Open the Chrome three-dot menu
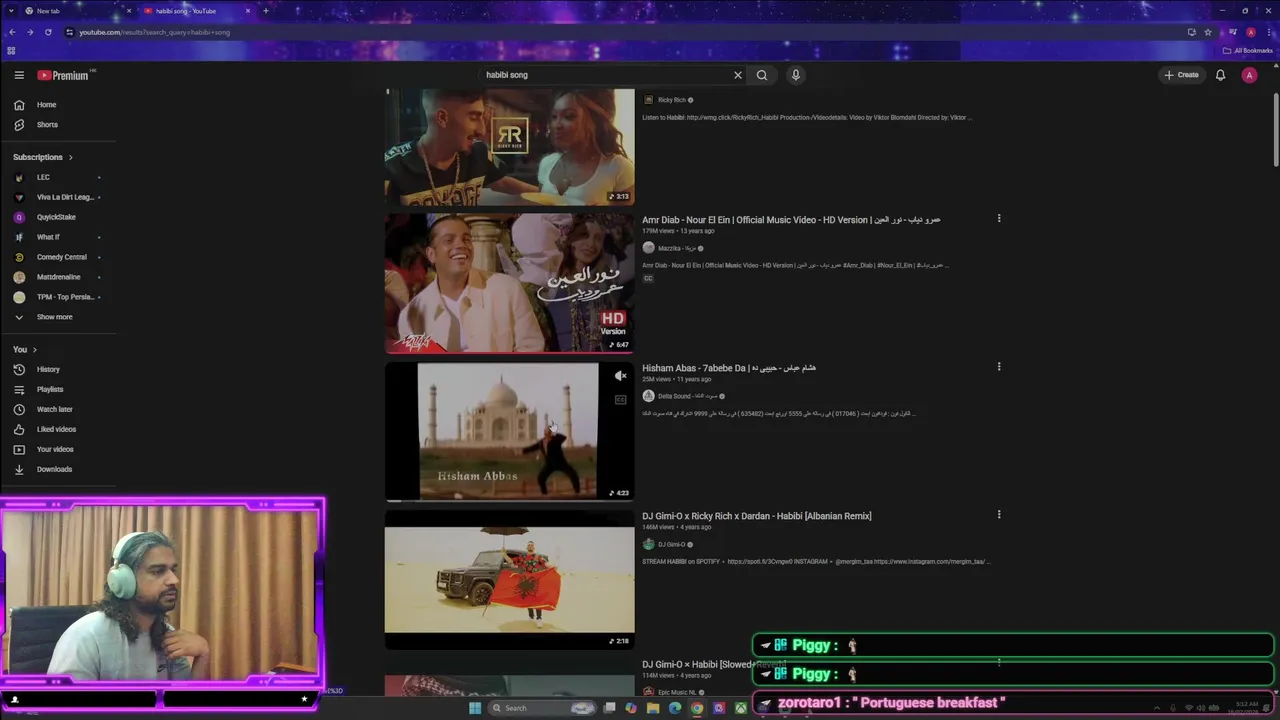This screenshot has height=720, width=1280. click(1267, 32)
